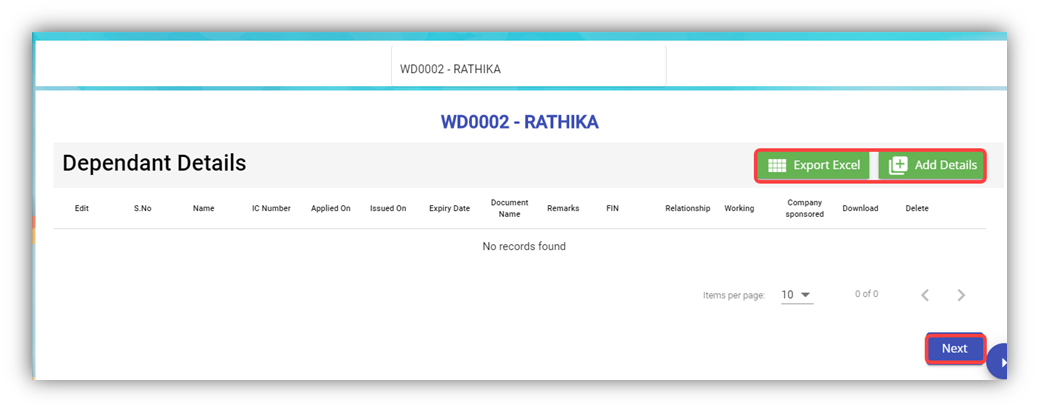
Task: Click the WD0002 - RATHIKA employee selector field
Action: (x=528, y=69)
